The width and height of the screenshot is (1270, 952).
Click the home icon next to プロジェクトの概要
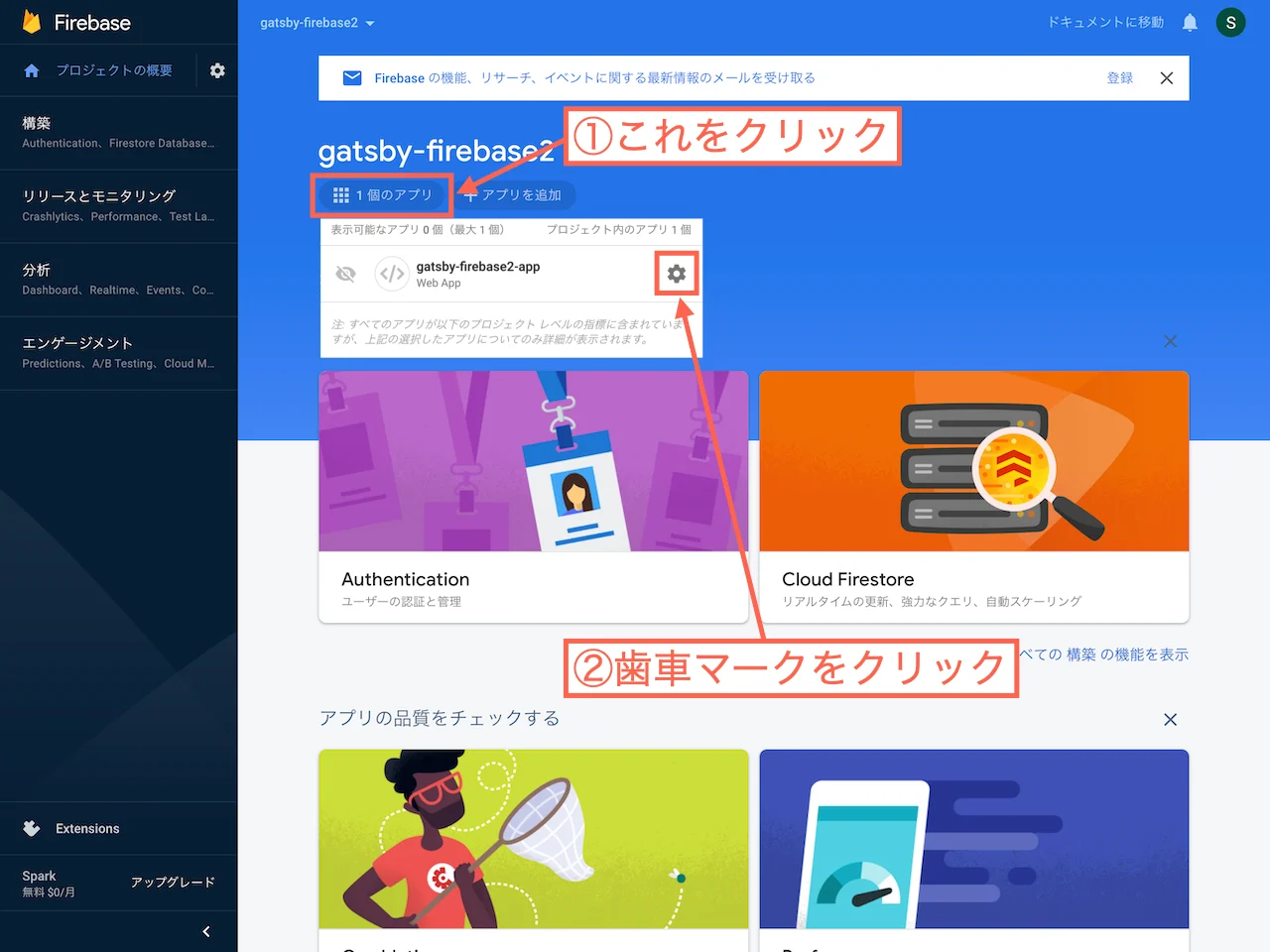pos(32,70)
